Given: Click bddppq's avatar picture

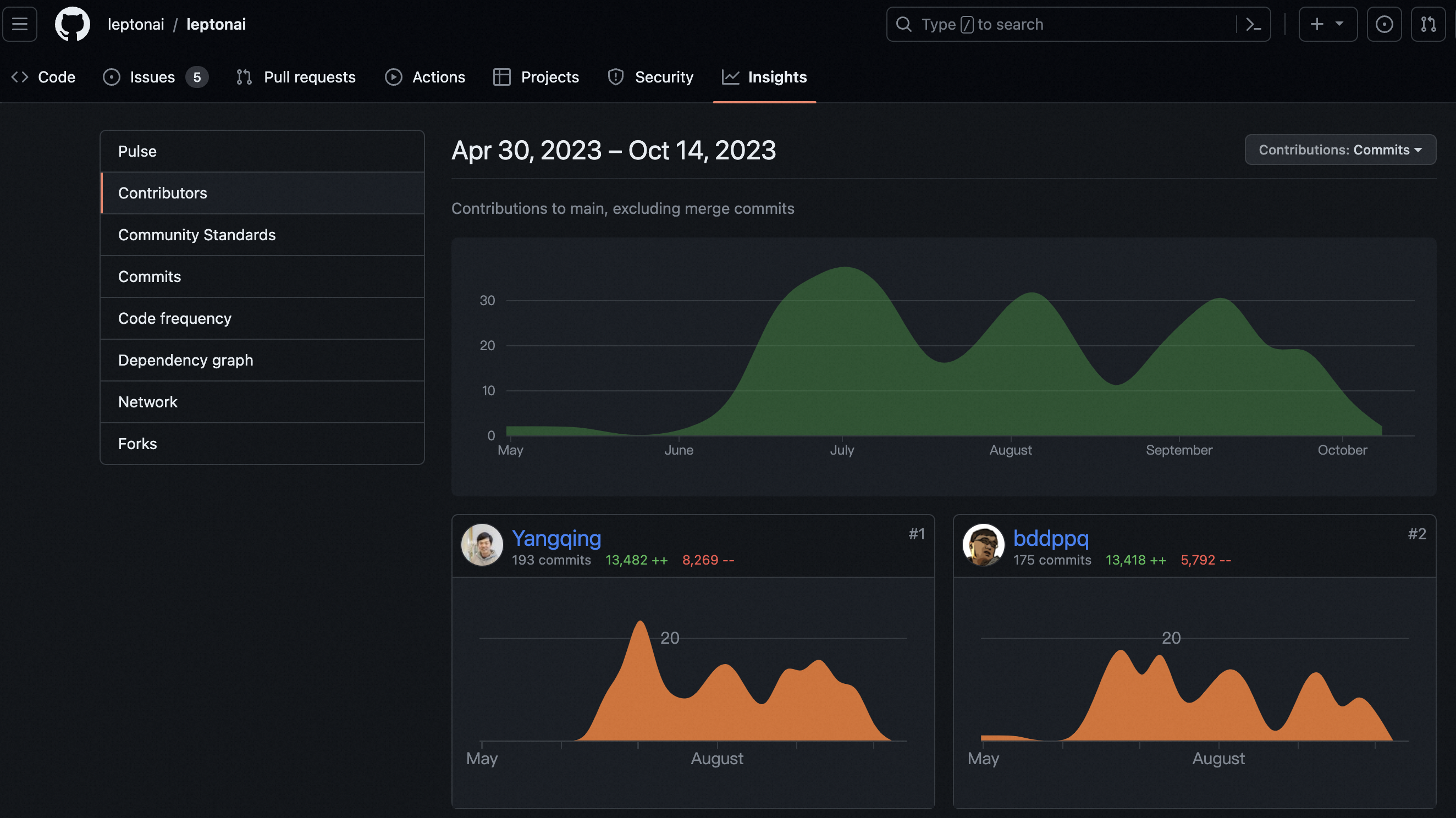Looking at the screenshot, I should click(x=983, y=545).
